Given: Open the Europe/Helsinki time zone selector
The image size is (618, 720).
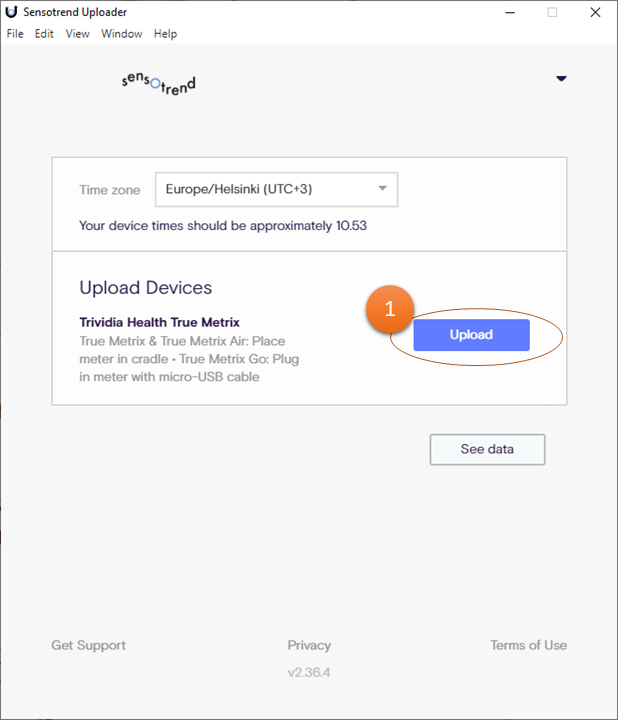Looking at the screenshot, I should coord(265,189).
